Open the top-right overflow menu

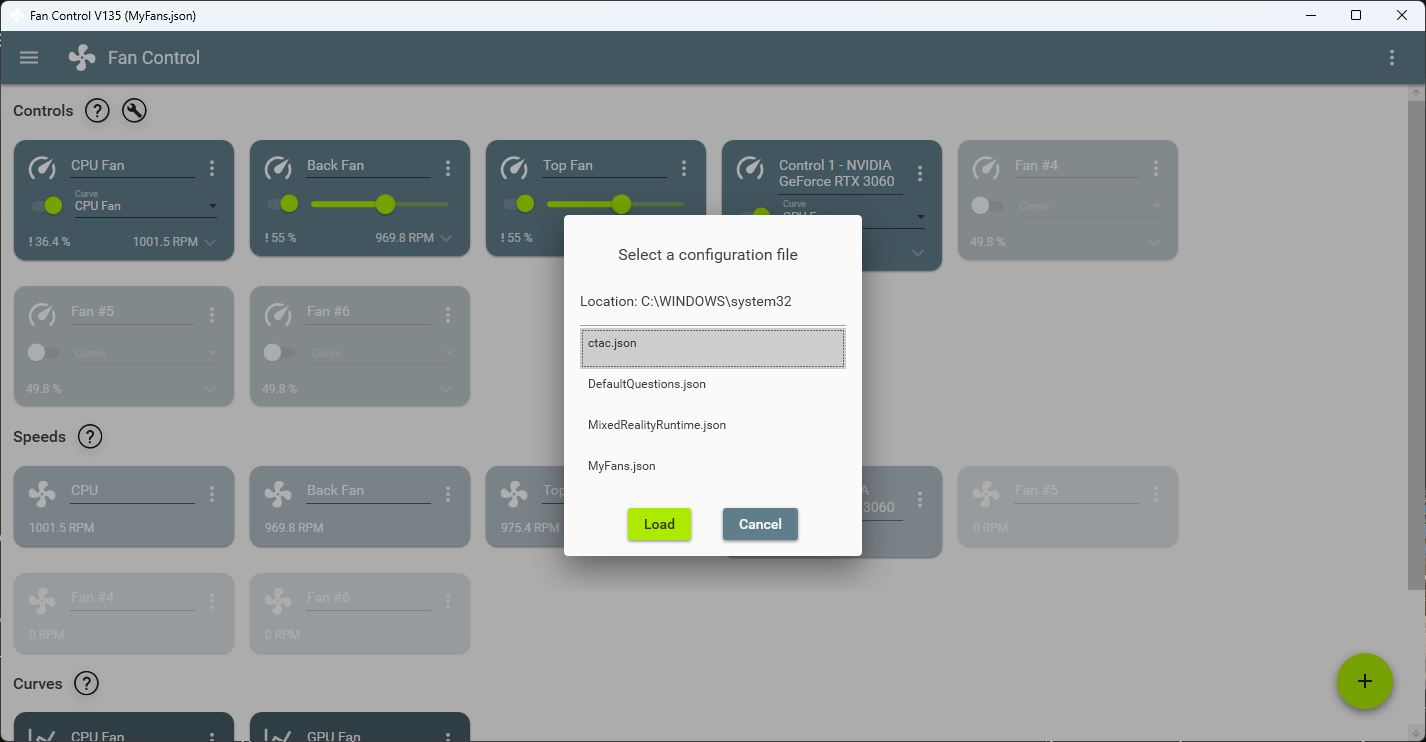pyautogui.click(x=1391, y=57)
